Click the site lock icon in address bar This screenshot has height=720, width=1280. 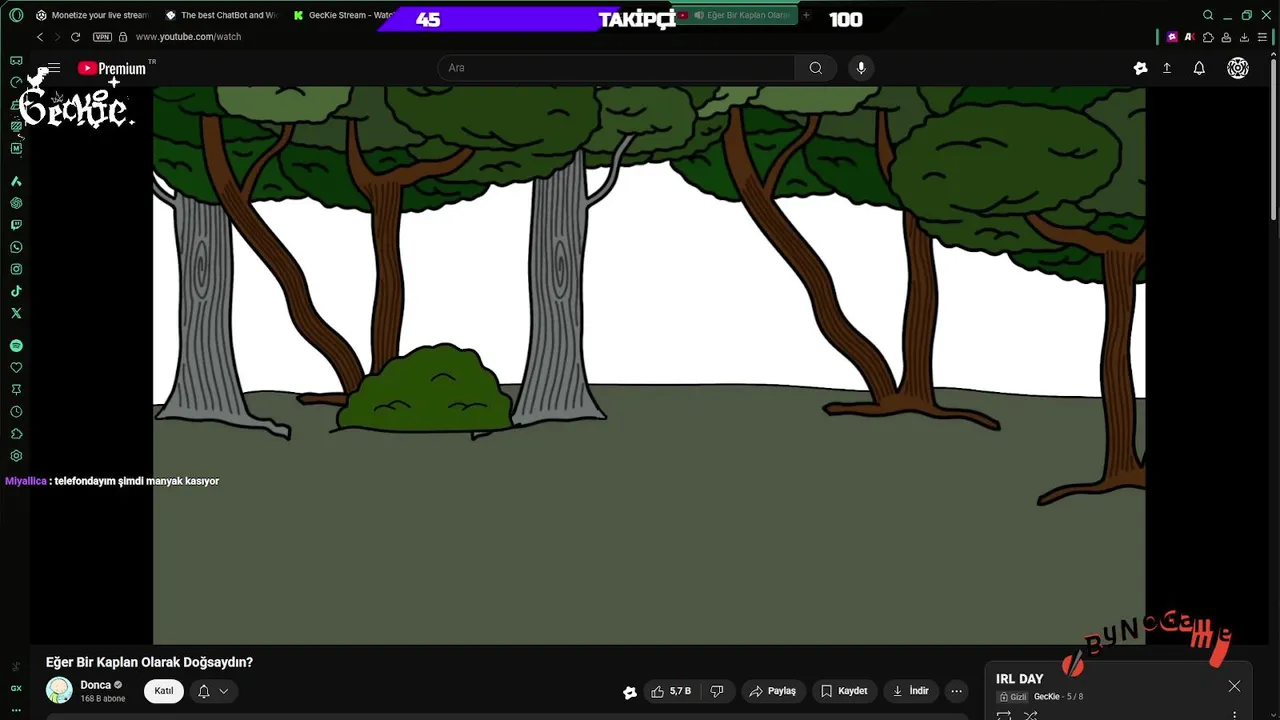pos(123,37)
